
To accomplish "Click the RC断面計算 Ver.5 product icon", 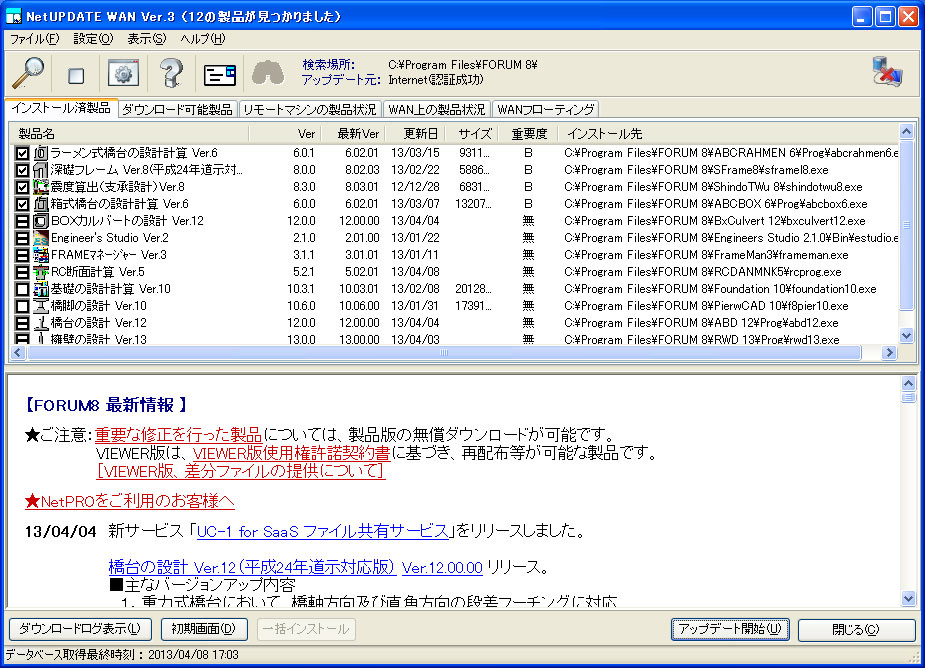I will point(41,272).
